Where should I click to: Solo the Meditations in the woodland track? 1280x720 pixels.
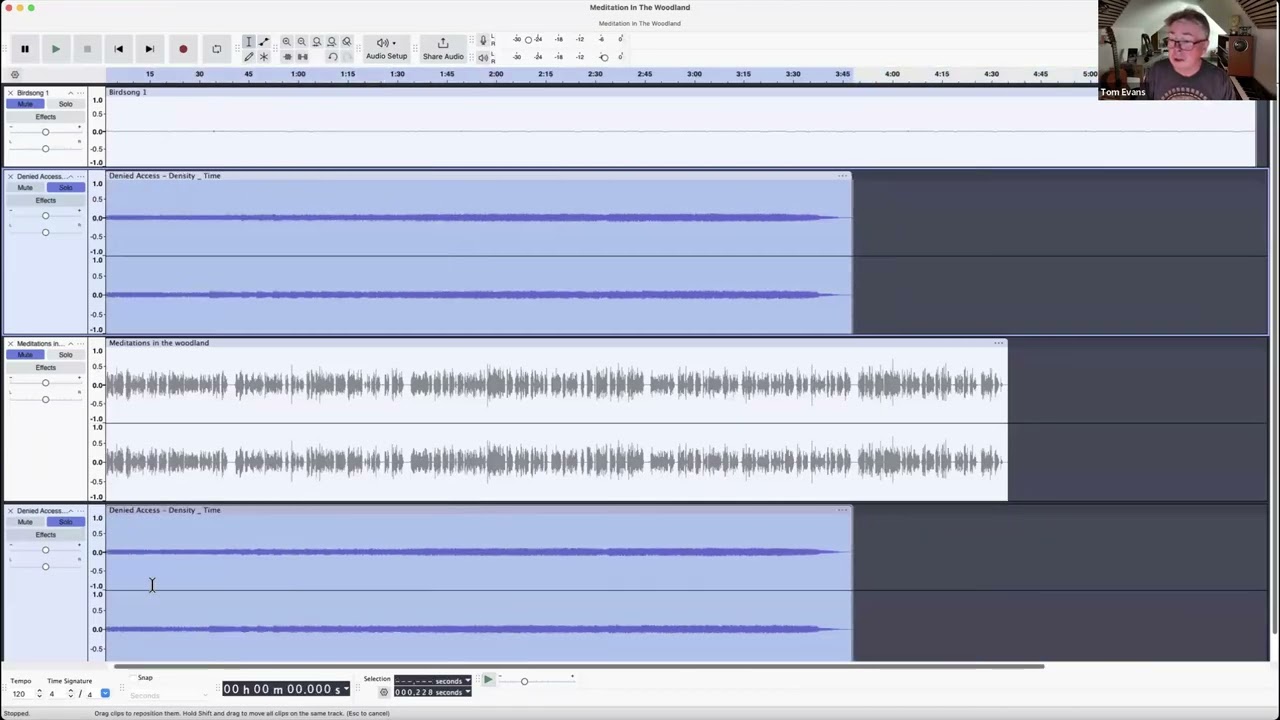[65, 355]
